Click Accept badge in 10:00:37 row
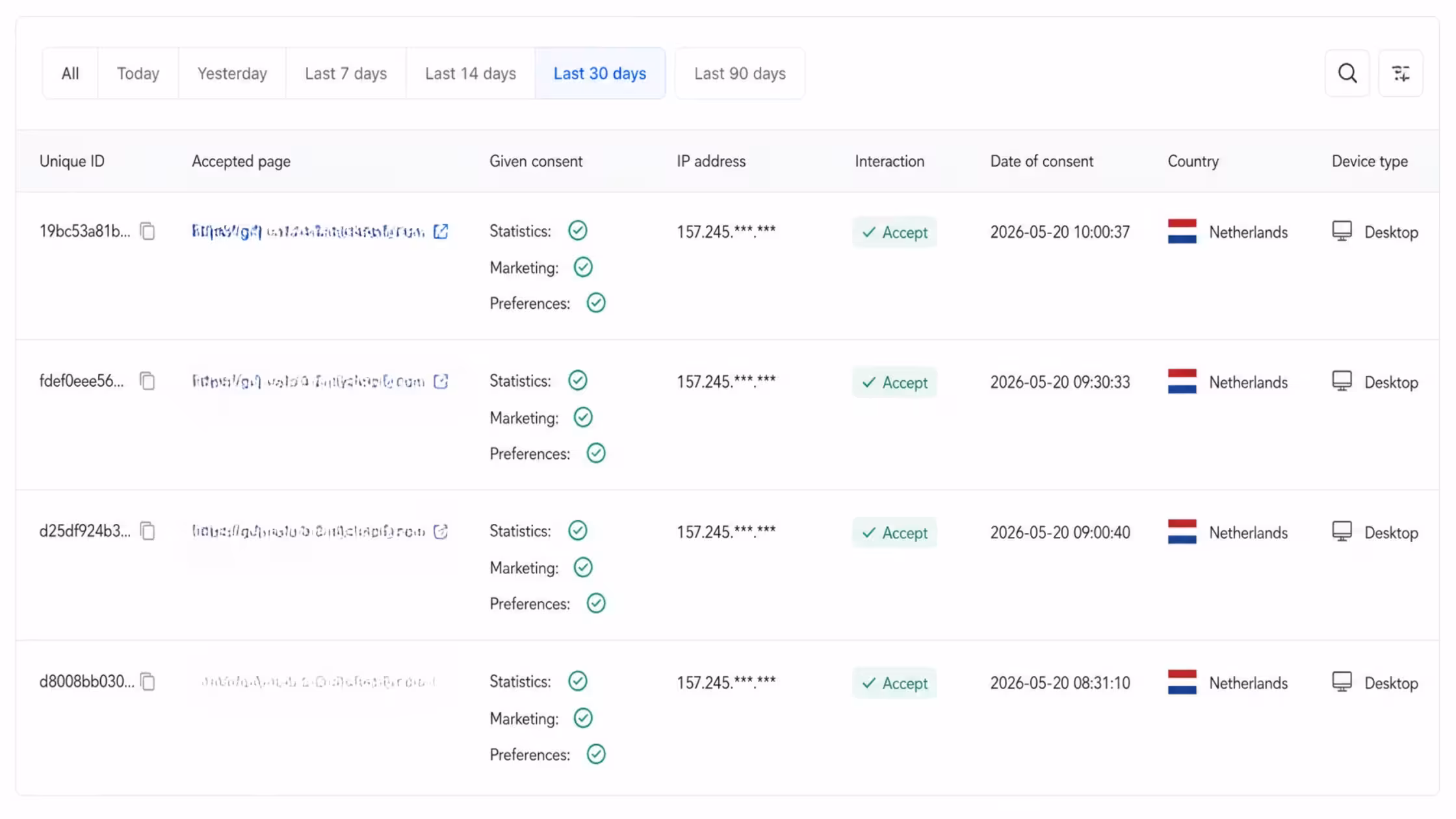The image size is (1456, 819). [894, 232]
